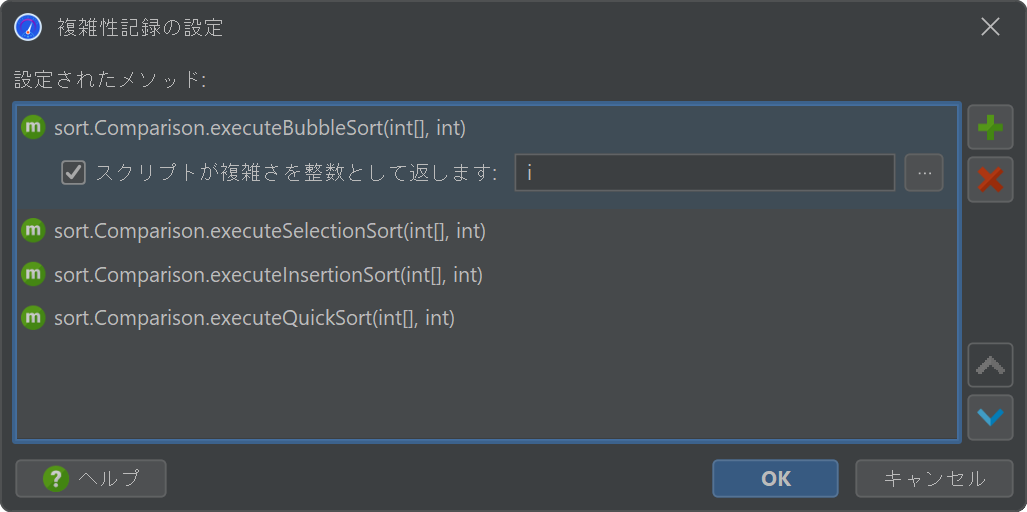
Task: Click the green plus add method icon
Action: click(x=990, y=127)
